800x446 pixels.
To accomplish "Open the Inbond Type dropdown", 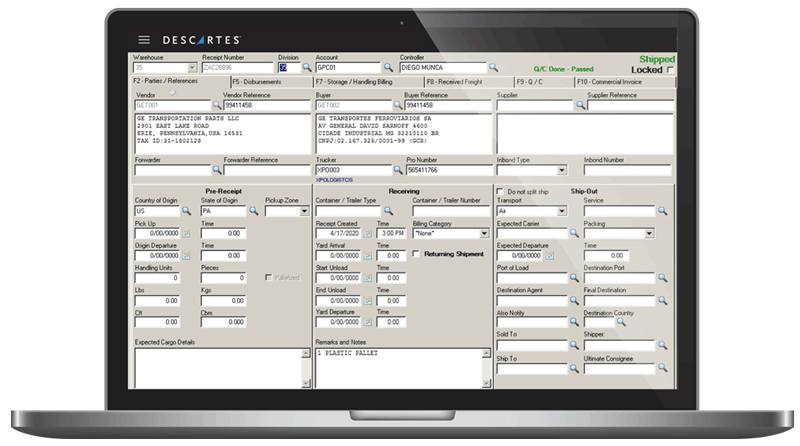I will click(560, 171).
